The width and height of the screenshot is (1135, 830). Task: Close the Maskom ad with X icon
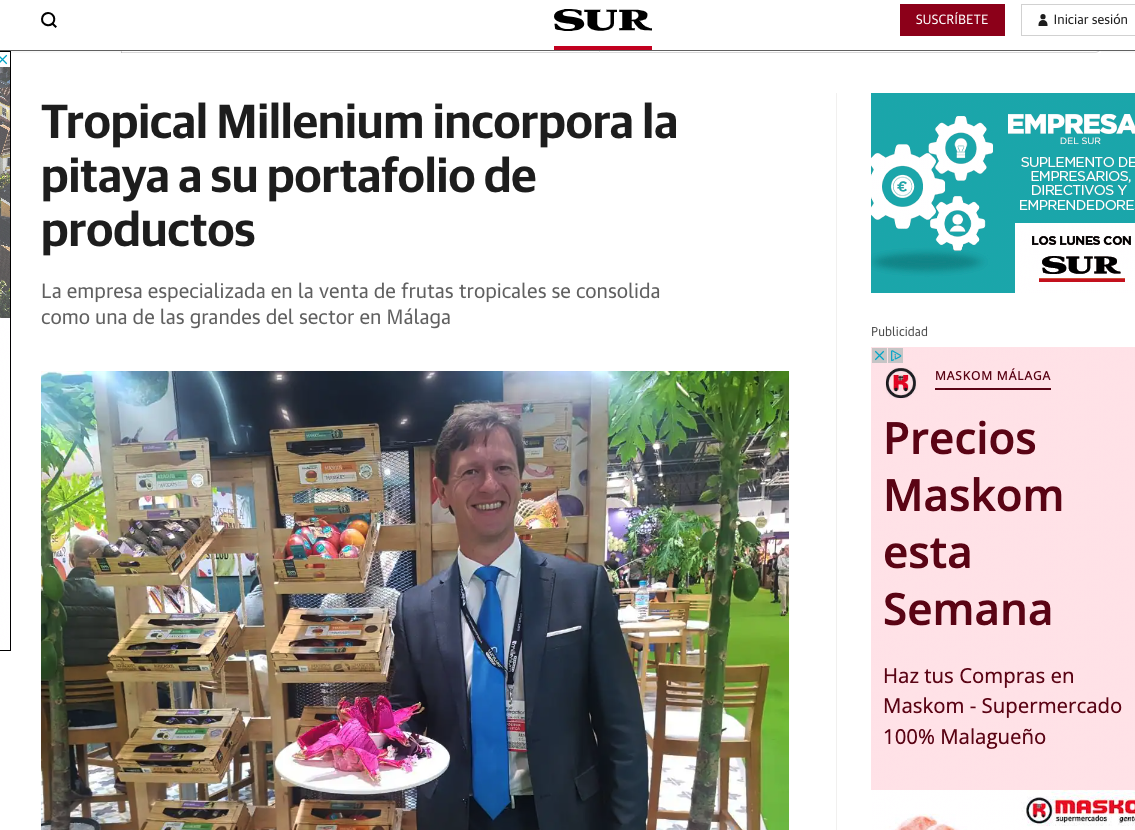point(879,355)
